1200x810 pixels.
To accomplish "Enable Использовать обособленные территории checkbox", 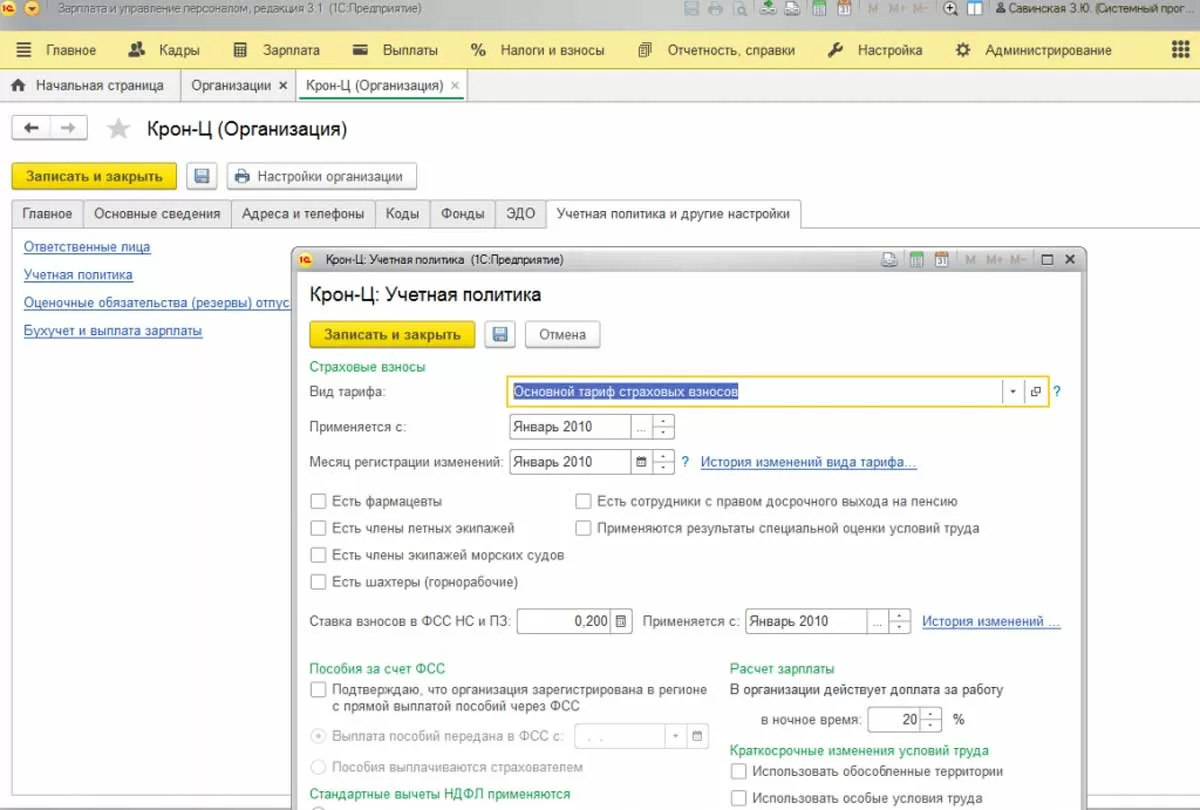I will click(x=739, y=771).
